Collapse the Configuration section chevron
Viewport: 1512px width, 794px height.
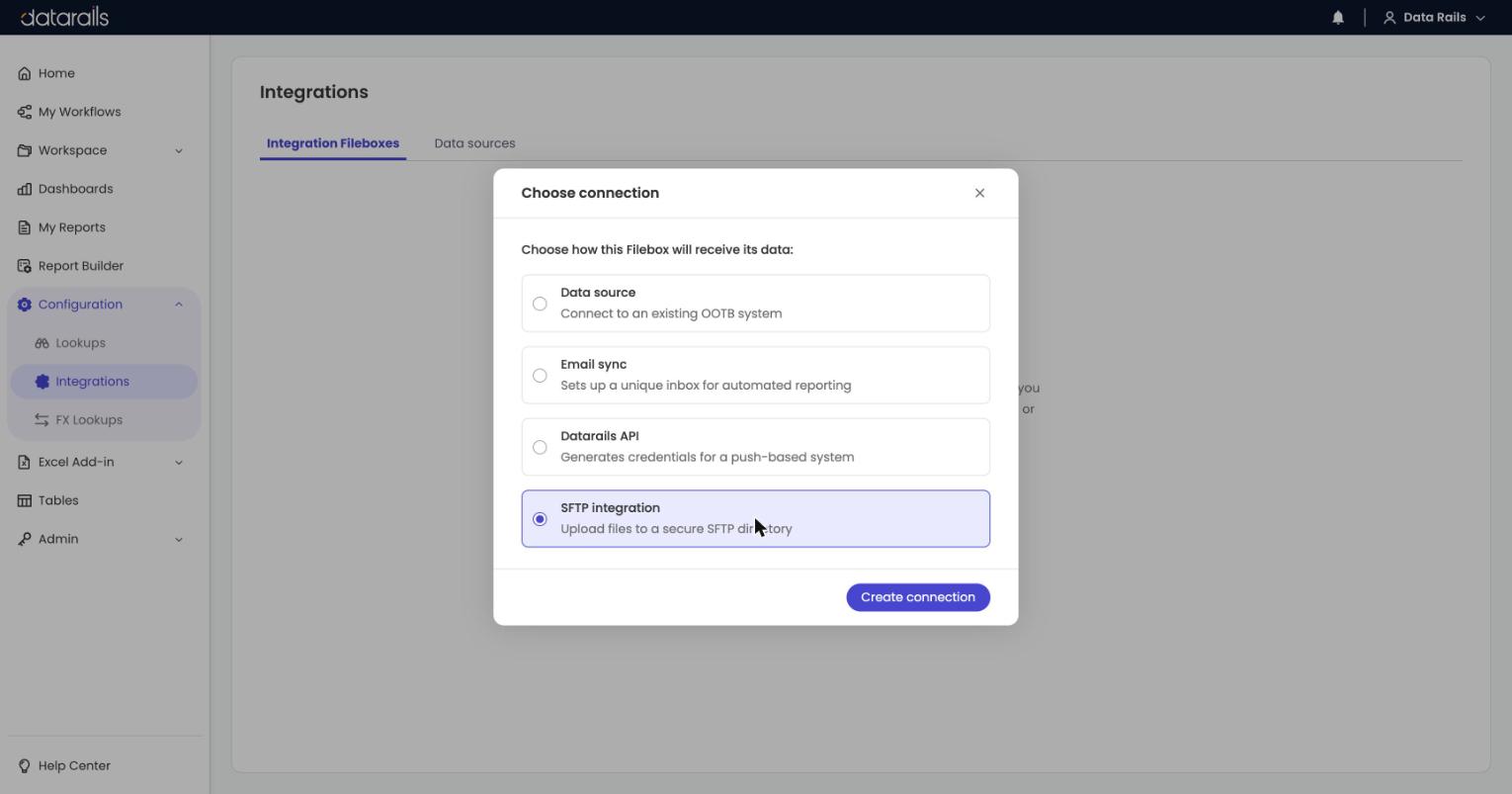179,305
